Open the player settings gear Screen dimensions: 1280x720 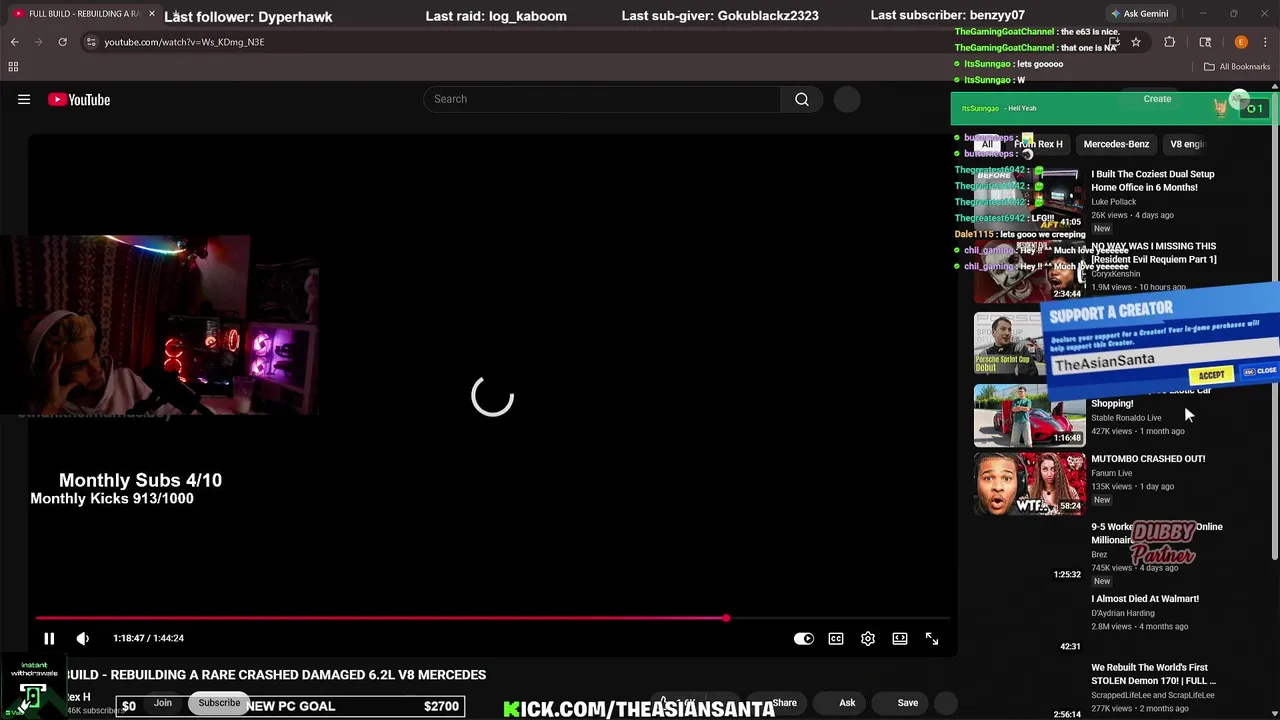click(x=868, y=638)
